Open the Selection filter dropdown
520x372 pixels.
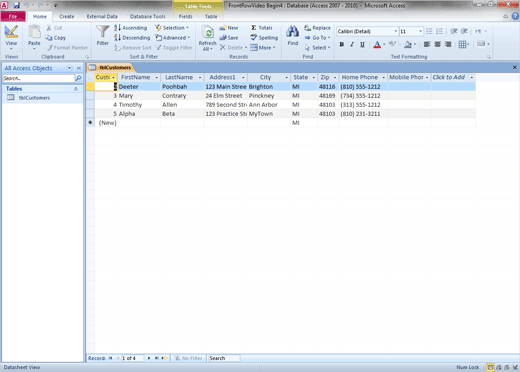[172, 28]
